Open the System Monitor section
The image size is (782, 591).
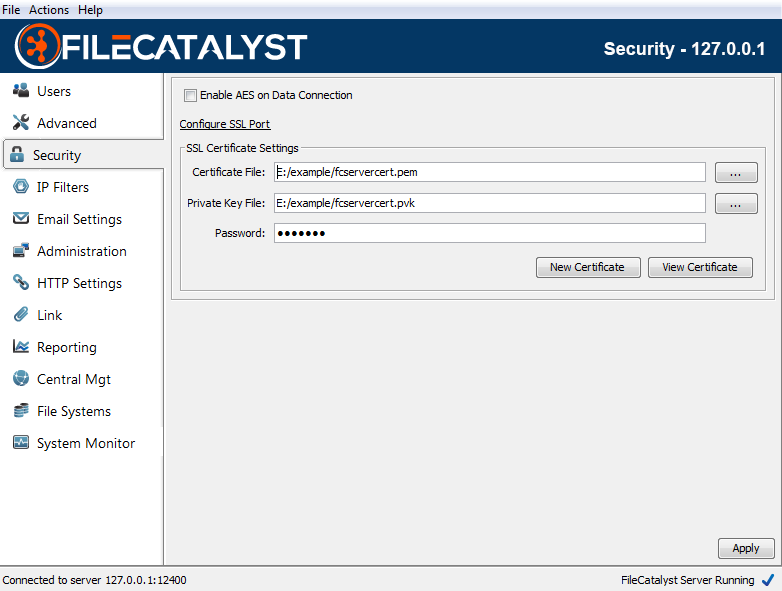(86, 443)
